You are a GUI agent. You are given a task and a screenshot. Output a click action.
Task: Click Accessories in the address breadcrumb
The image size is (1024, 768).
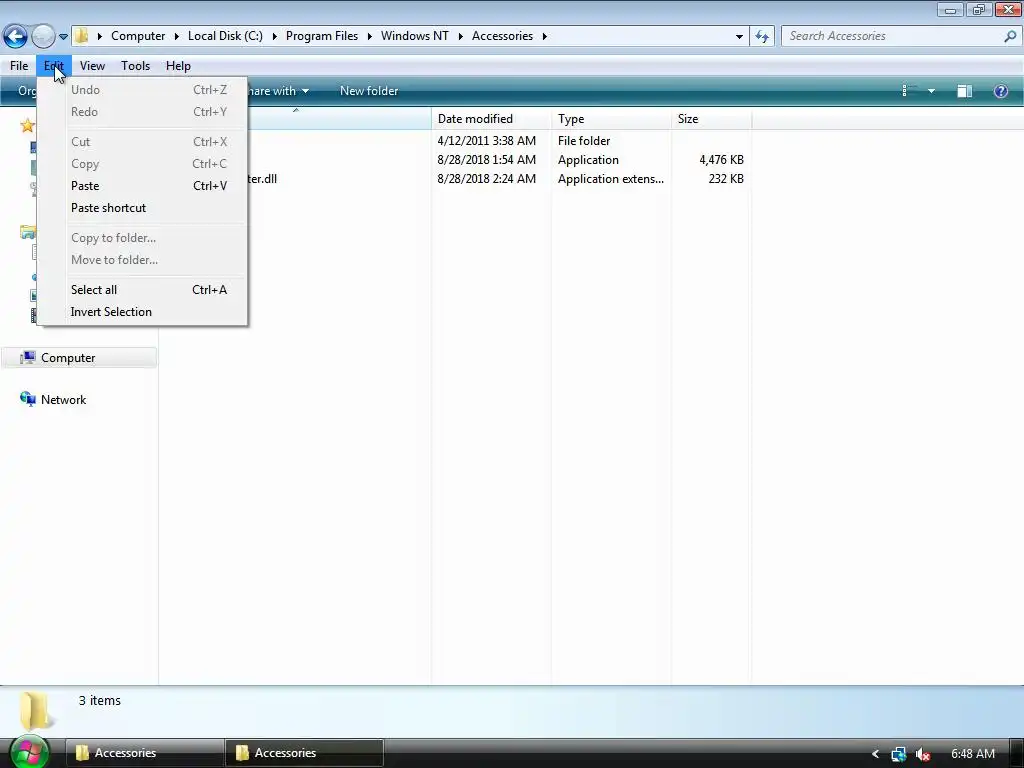coord(502,36)
